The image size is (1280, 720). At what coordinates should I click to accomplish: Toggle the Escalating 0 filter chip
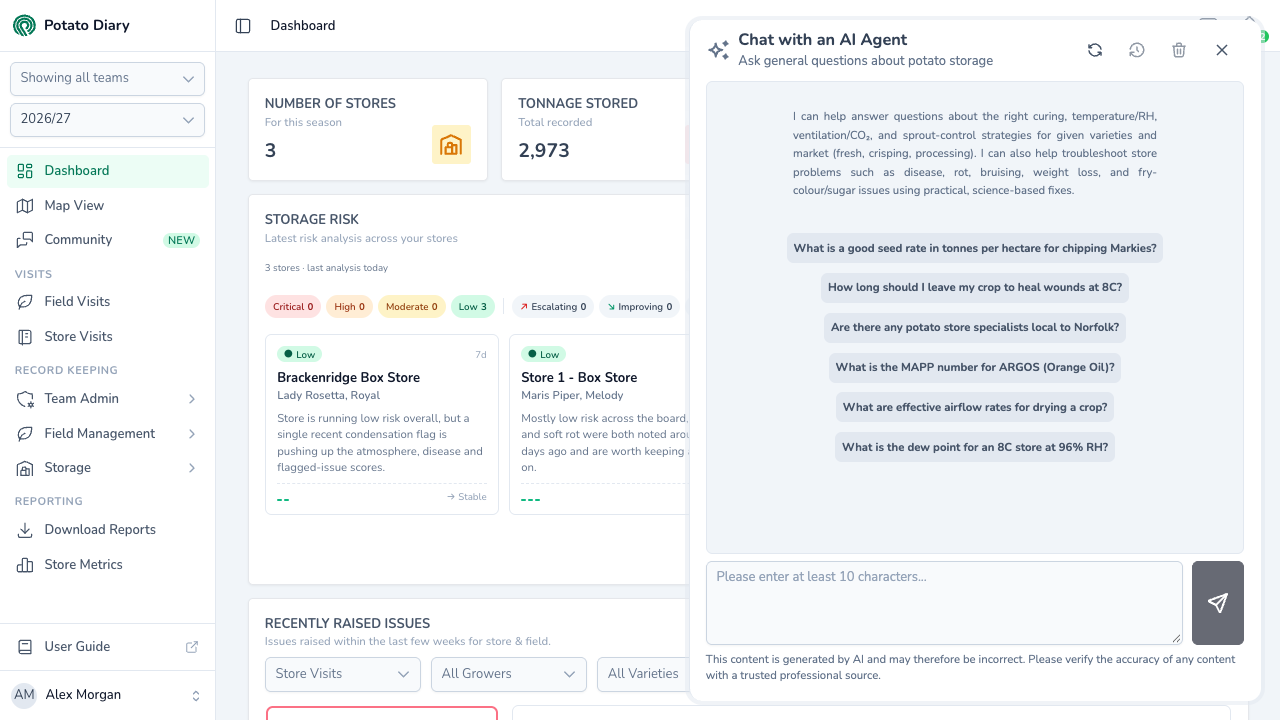553,307
